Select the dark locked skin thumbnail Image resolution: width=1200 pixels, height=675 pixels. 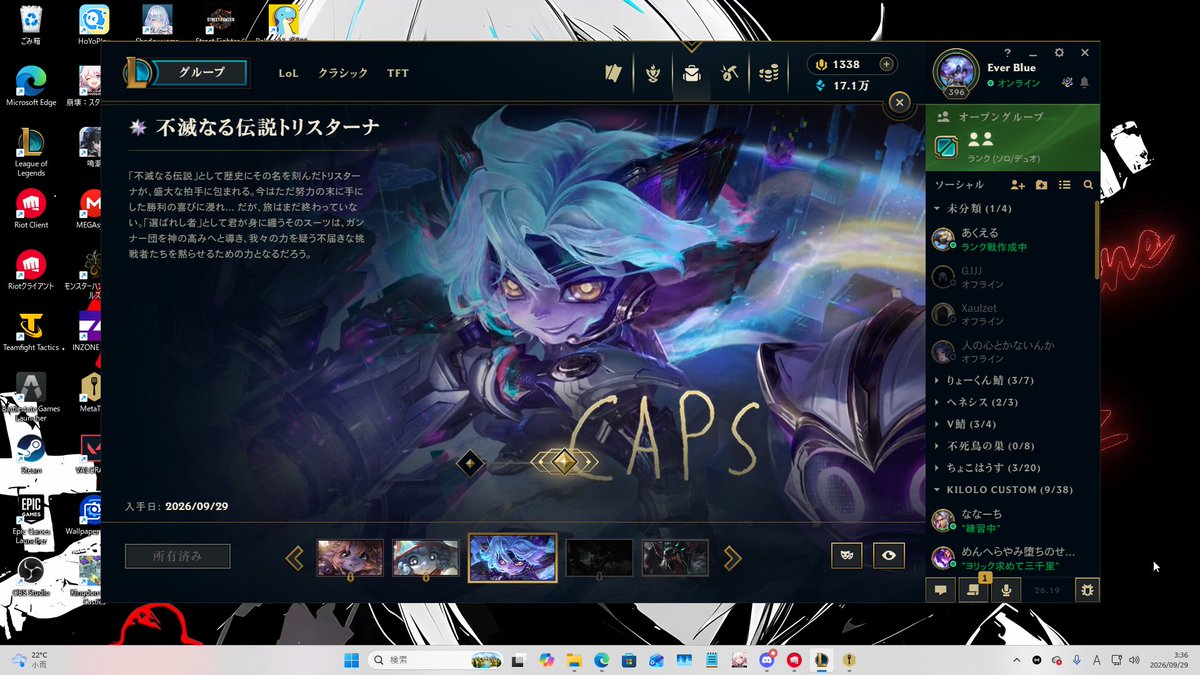click(599, 557)
